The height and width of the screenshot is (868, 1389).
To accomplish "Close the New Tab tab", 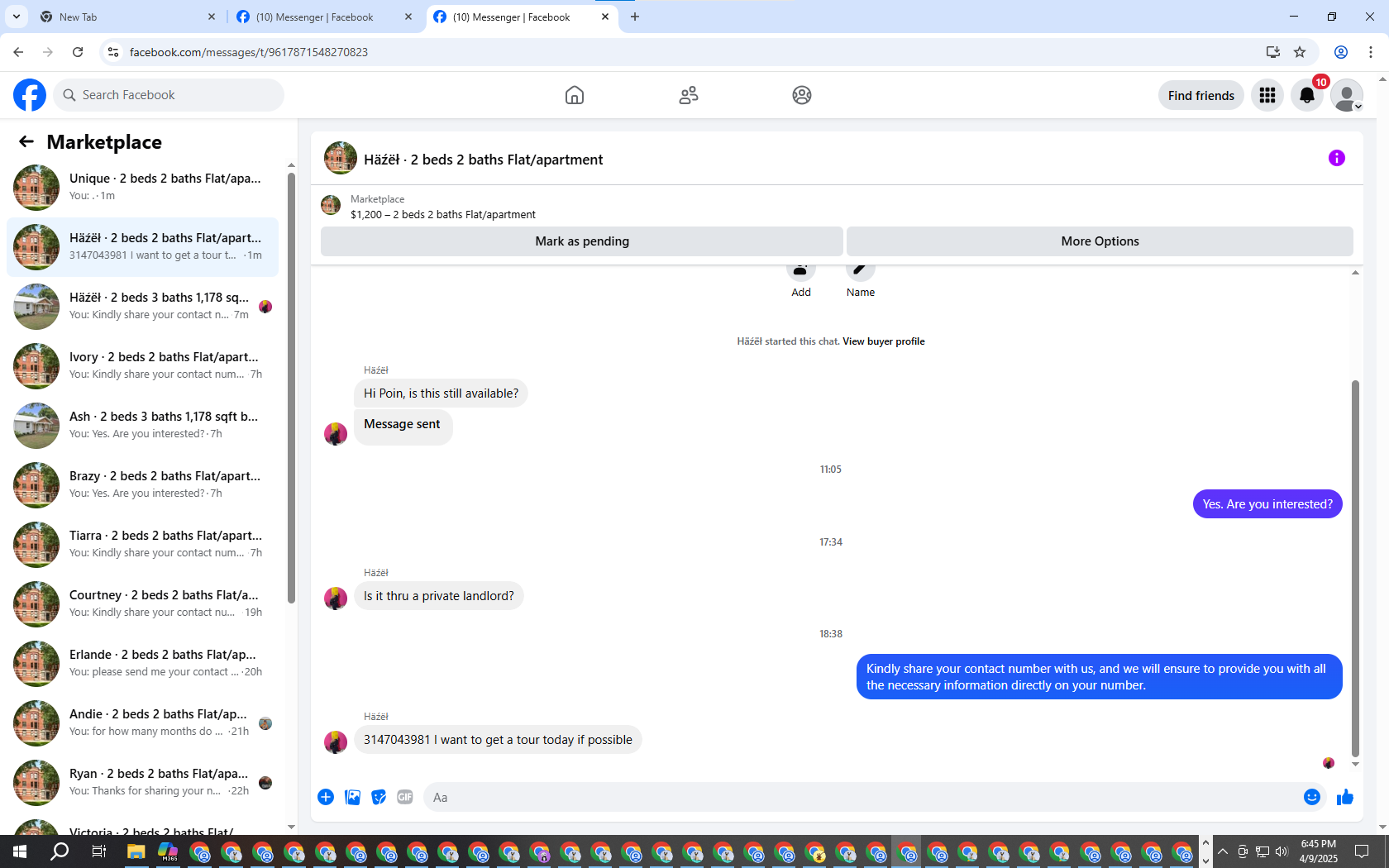I will coord(212,17).
